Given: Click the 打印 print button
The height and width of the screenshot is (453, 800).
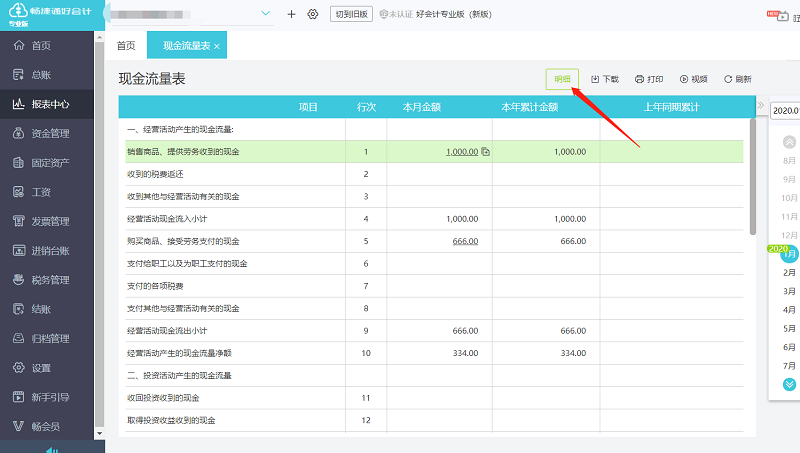Looking at the screenshot, I should (x=649, y=79).
